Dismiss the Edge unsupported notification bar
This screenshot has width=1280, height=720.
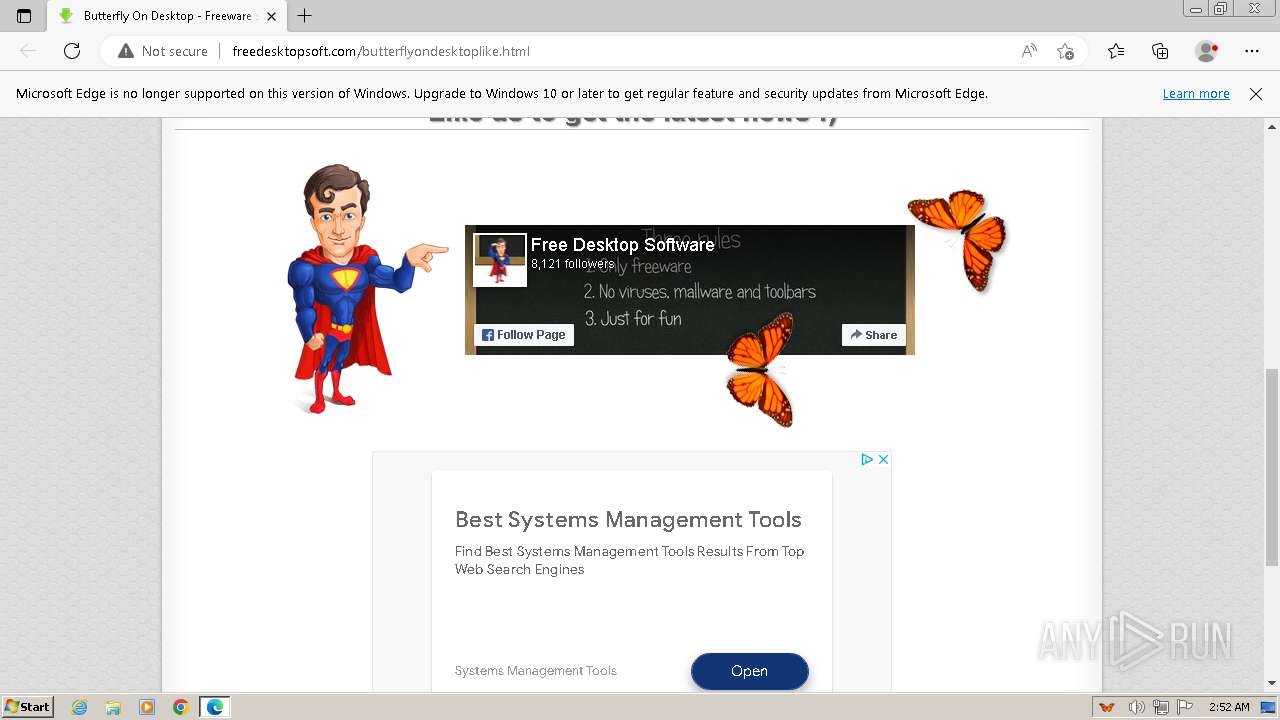tap(1256, 93)
